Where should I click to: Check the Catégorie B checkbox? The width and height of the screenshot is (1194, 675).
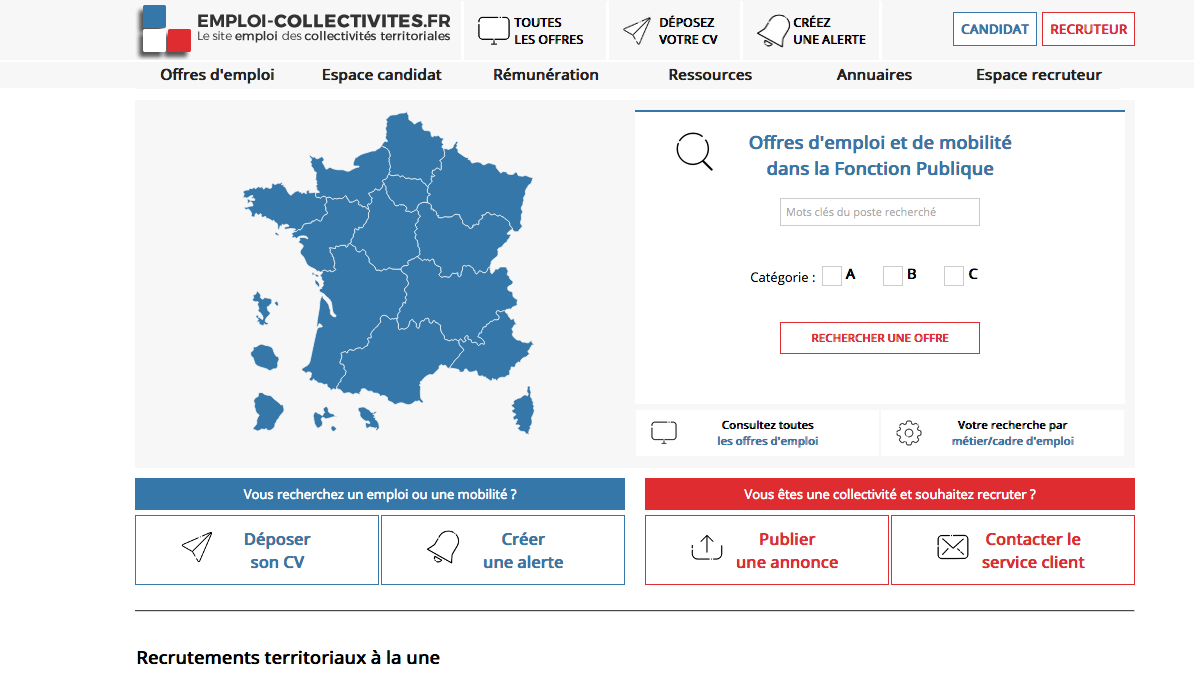(x=892, y=276)
